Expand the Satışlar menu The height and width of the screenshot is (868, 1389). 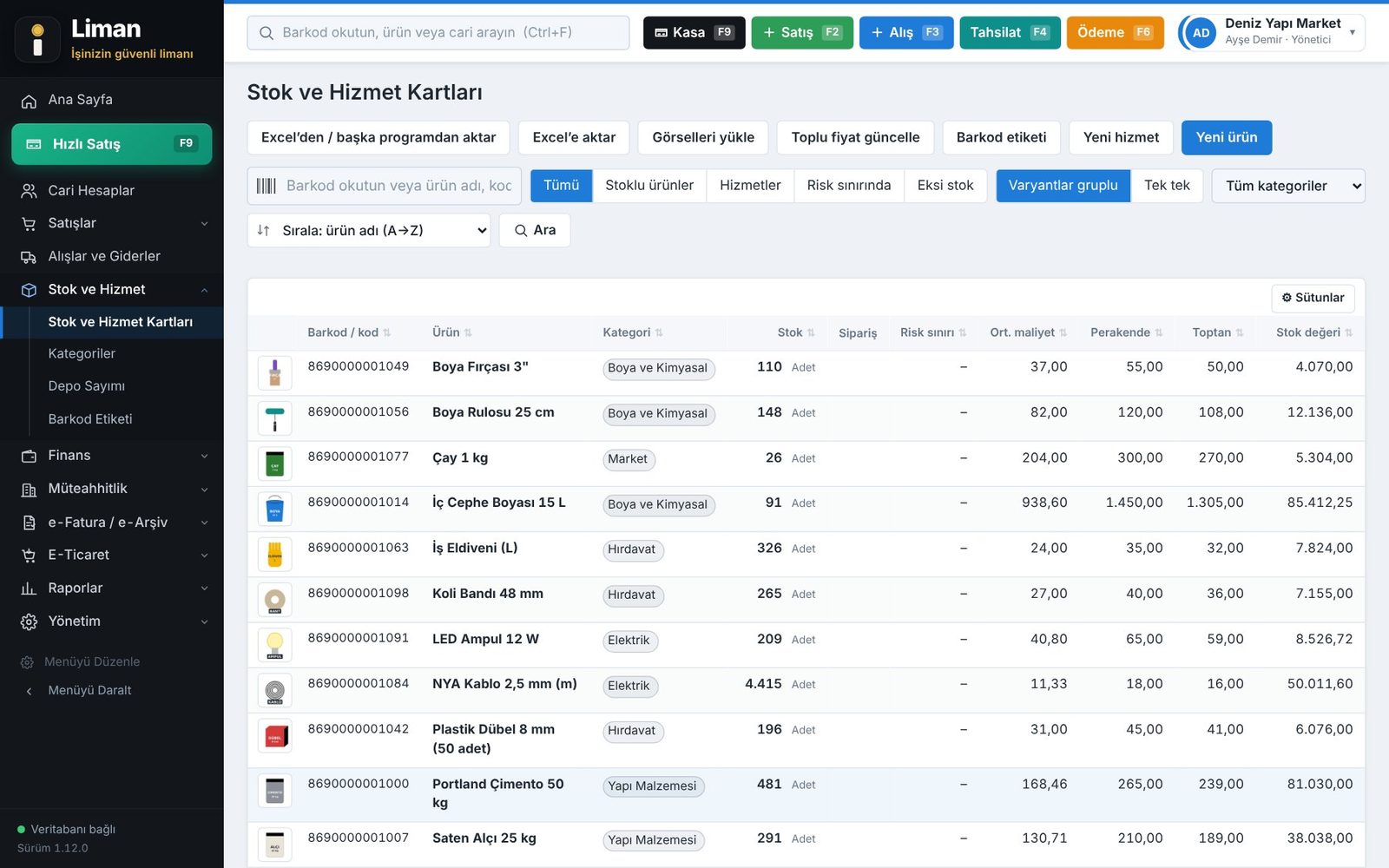point(111,223)
